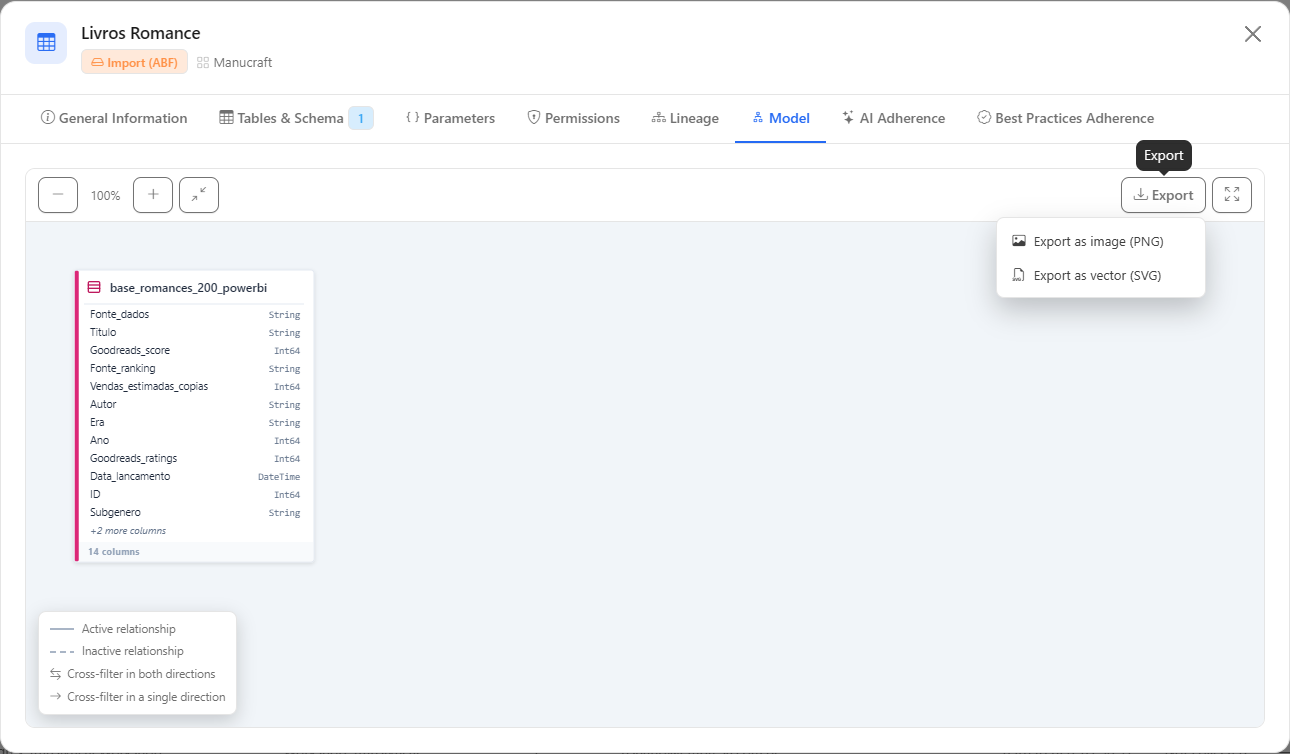Select the Autor column row
The image size is (1290, 754).
pyautogui.click(x=195, y=404)
